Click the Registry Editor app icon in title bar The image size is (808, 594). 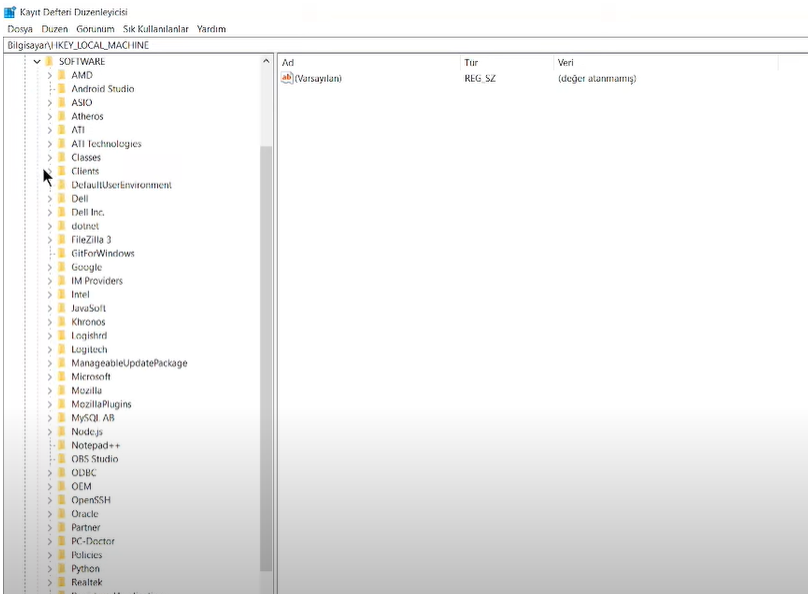10,11
